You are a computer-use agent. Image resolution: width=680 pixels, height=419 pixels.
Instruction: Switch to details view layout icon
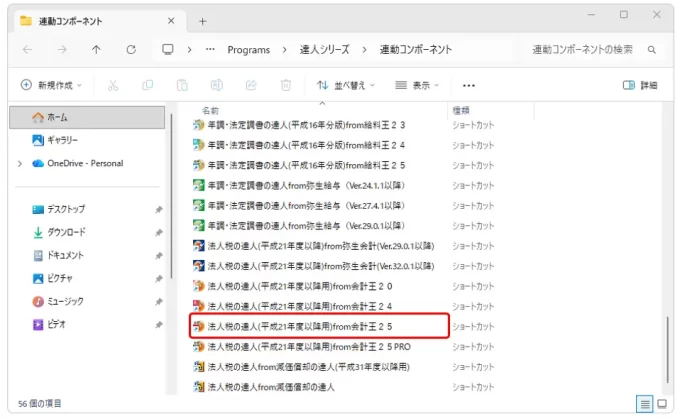(x=644, y=403)
